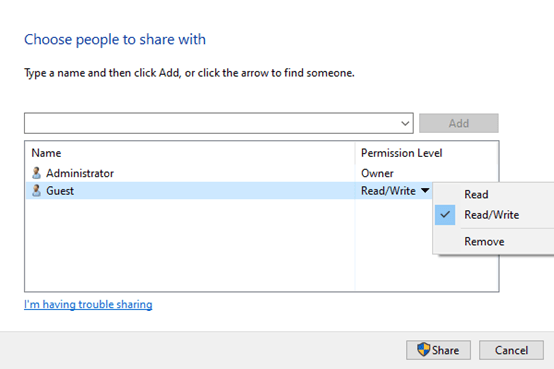Select Read/Write in the permission menu
The image size is (554, 369).
(491, 215)
